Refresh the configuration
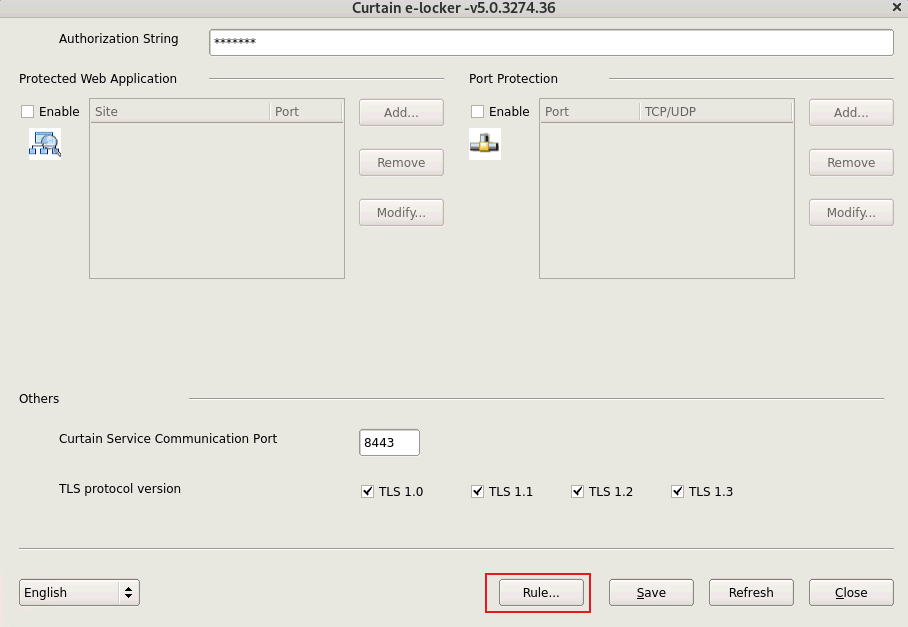 click(x=751, y=592)
